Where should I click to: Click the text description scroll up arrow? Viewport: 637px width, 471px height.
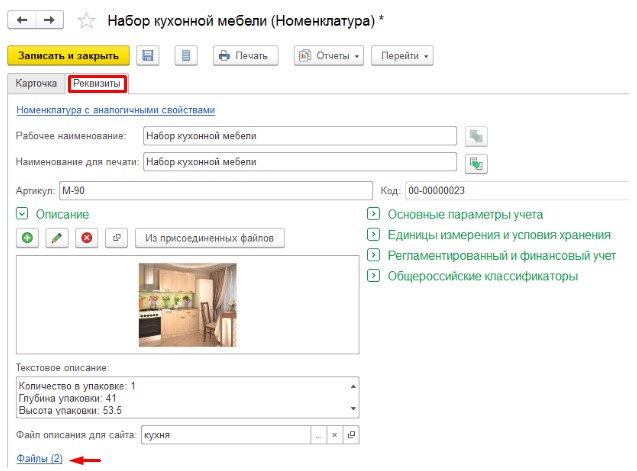pyautogui.click(x=353, y=386)
